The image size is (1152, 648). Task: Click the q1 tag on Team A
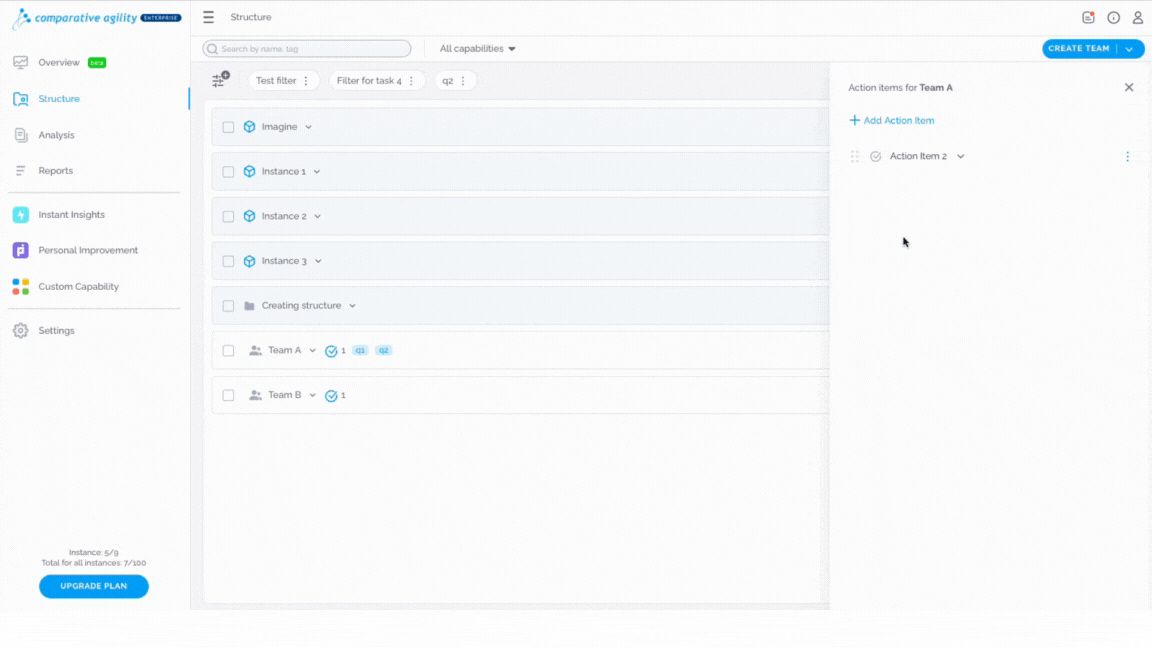pyautogui.click(x=360, y=350)
